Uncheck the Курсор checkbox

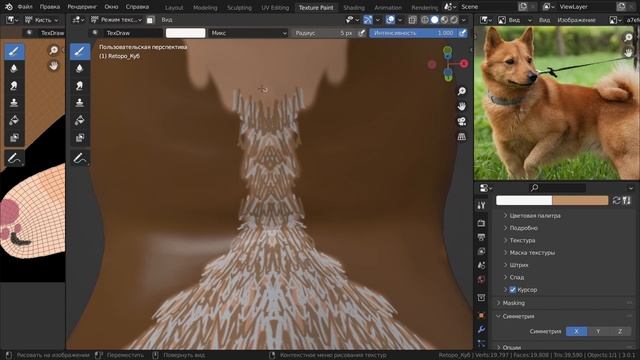[x=513, y=290]
